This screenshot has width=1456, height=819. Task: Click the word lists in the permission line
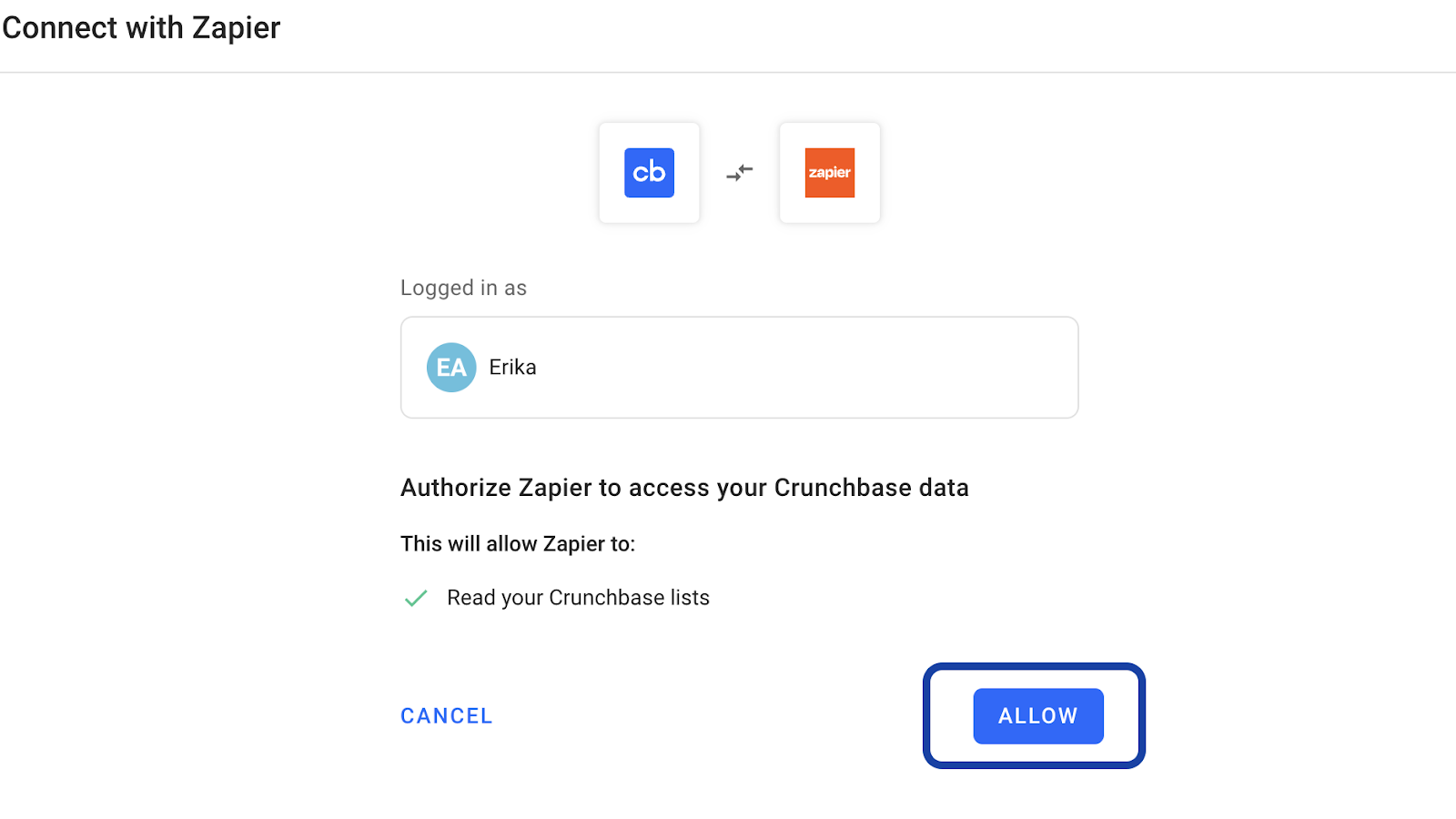pyautogui.click(x=690, y=598)
